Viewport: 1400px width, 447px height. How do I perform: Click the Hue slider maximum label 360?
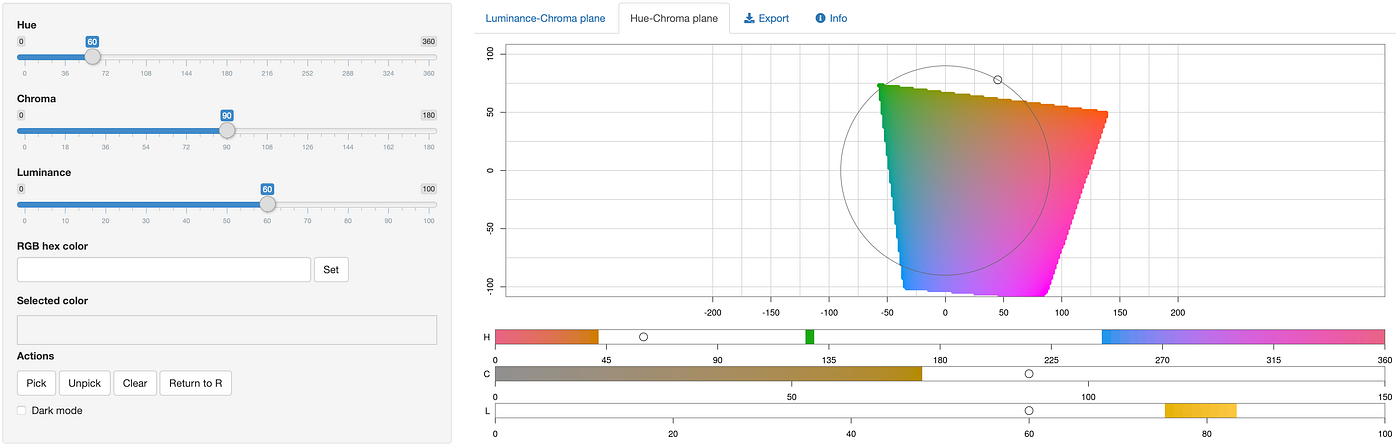[x=429, y=42]
